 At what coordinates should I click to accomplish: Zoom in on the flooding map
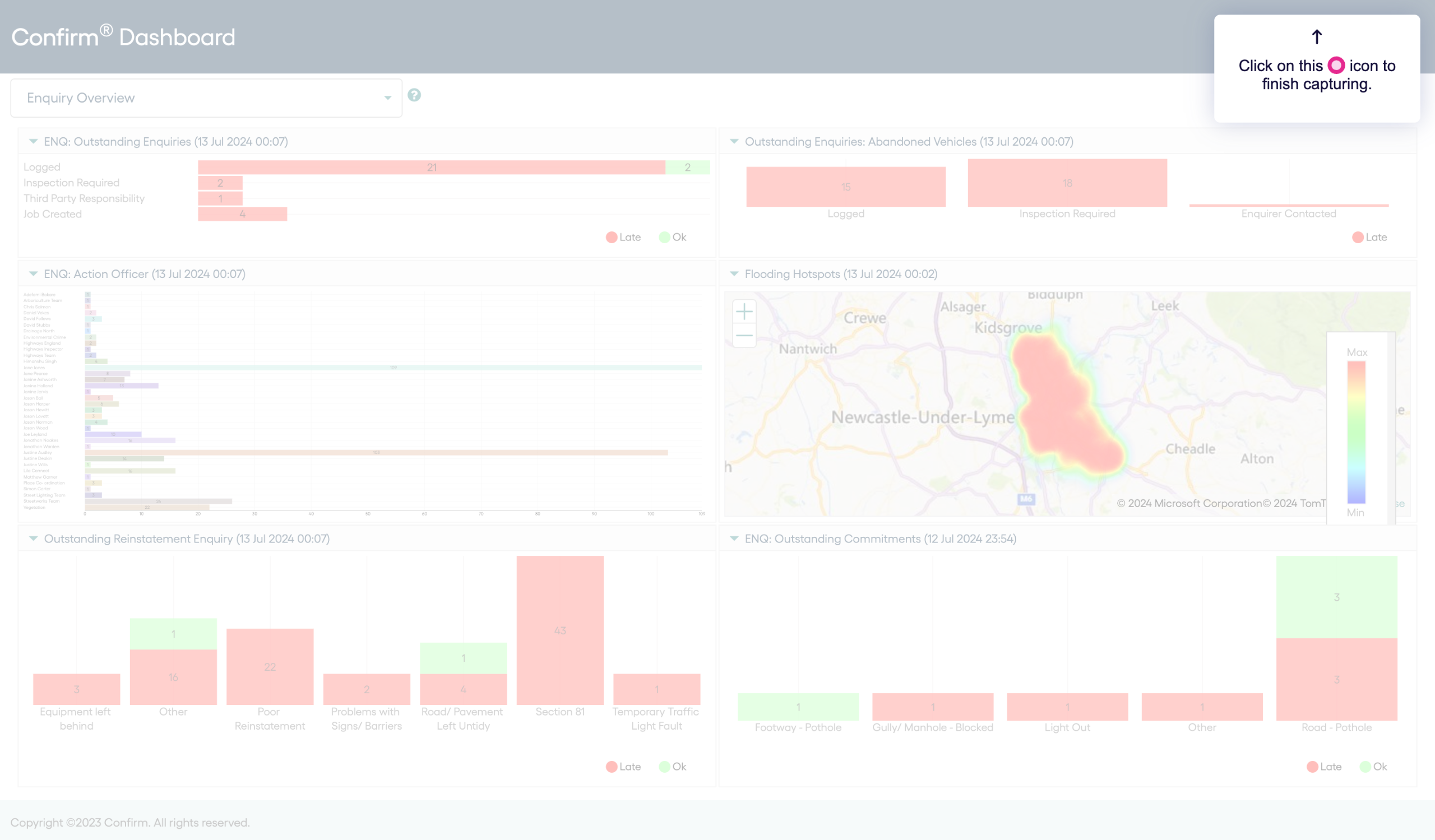click(744, 312)
